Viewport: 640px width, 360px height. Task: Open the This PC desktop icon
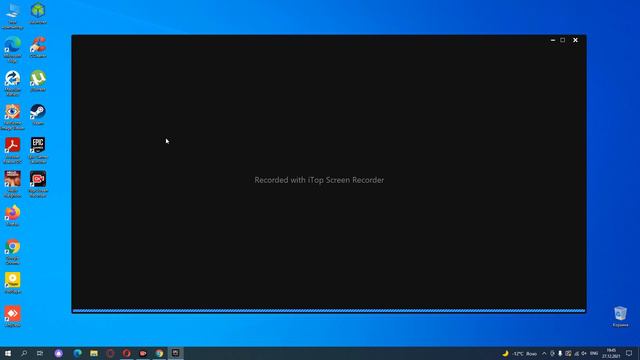[x=12, y=16]
